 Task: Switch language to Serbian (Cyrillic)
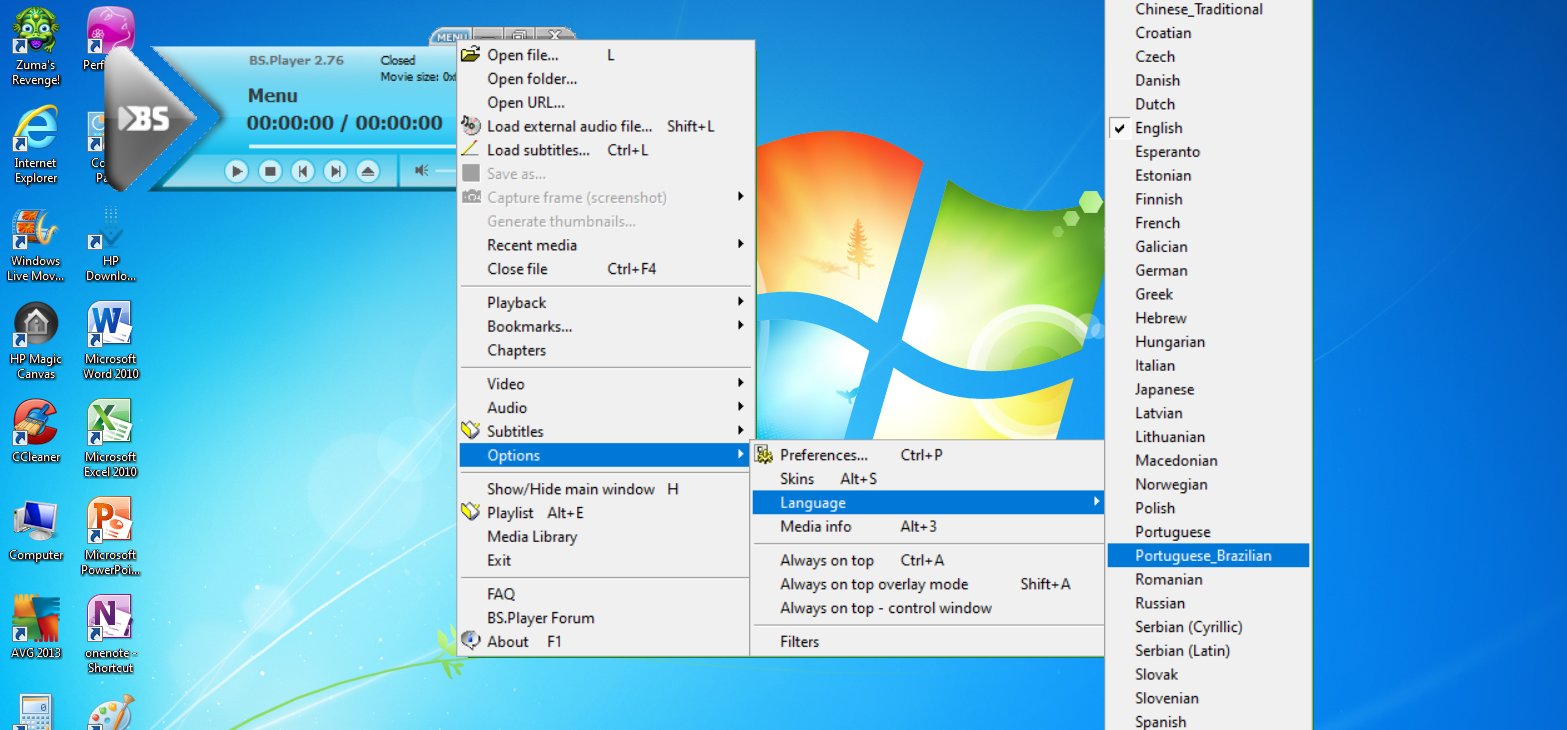pos(1208,627)
